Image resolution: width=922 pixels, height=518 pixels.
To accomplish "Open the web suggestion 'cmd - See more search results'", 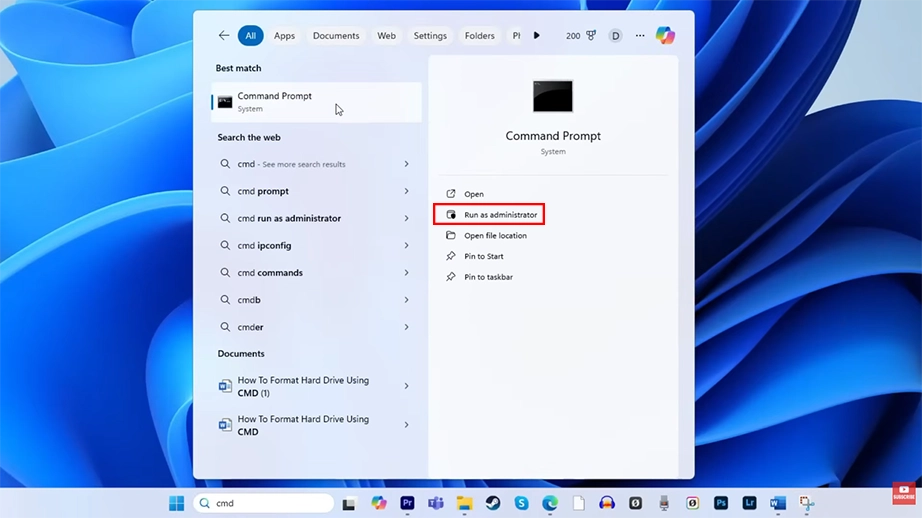I will pyautogui.click(x=316, y=164).
